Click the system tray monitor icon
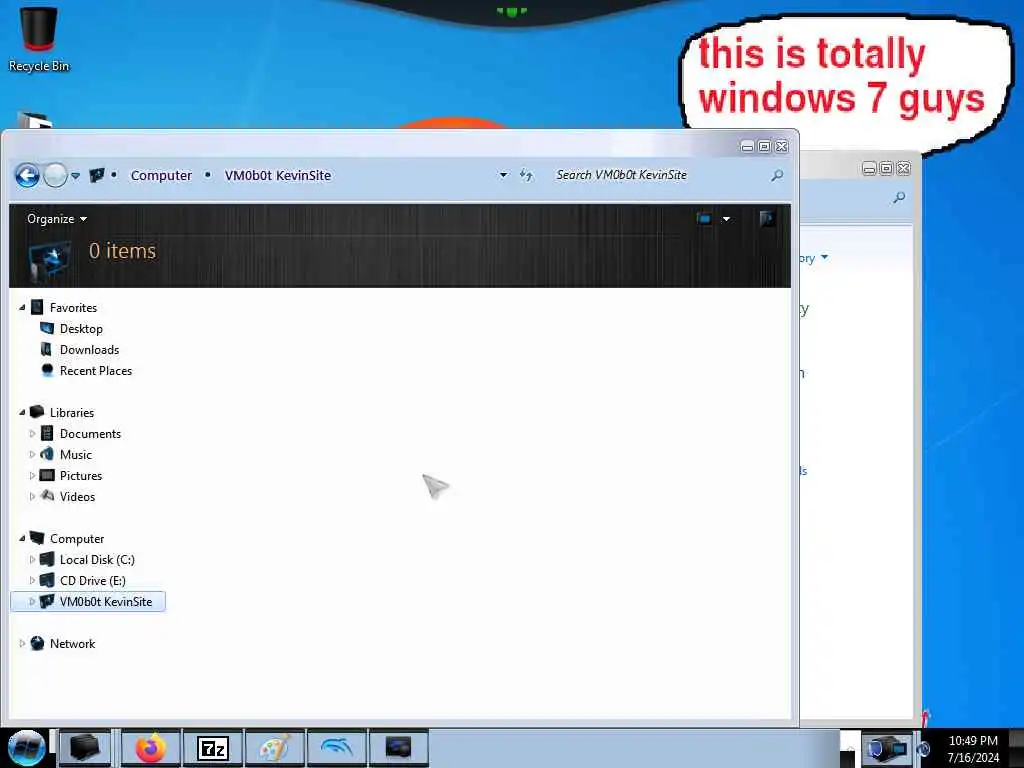Viewport: 1024px width, 768px height. point(886,748)
